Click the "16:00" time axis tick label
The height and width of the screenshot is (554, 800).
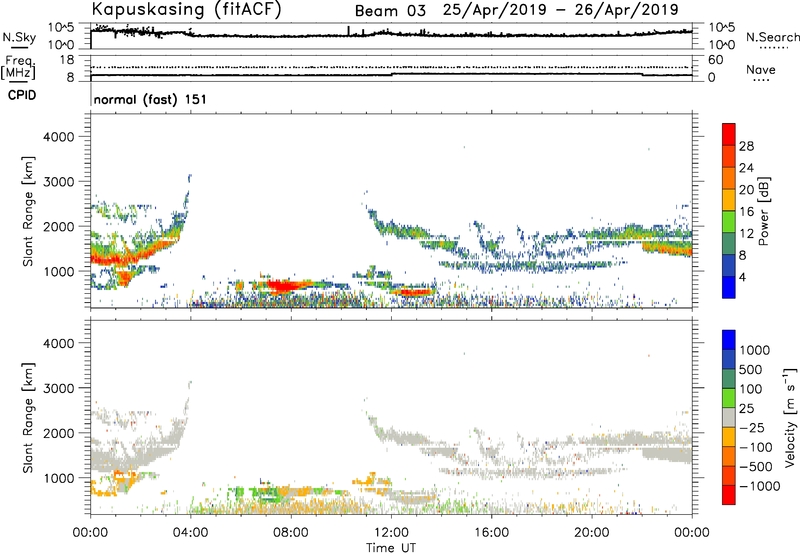click(x=491, y=533)
